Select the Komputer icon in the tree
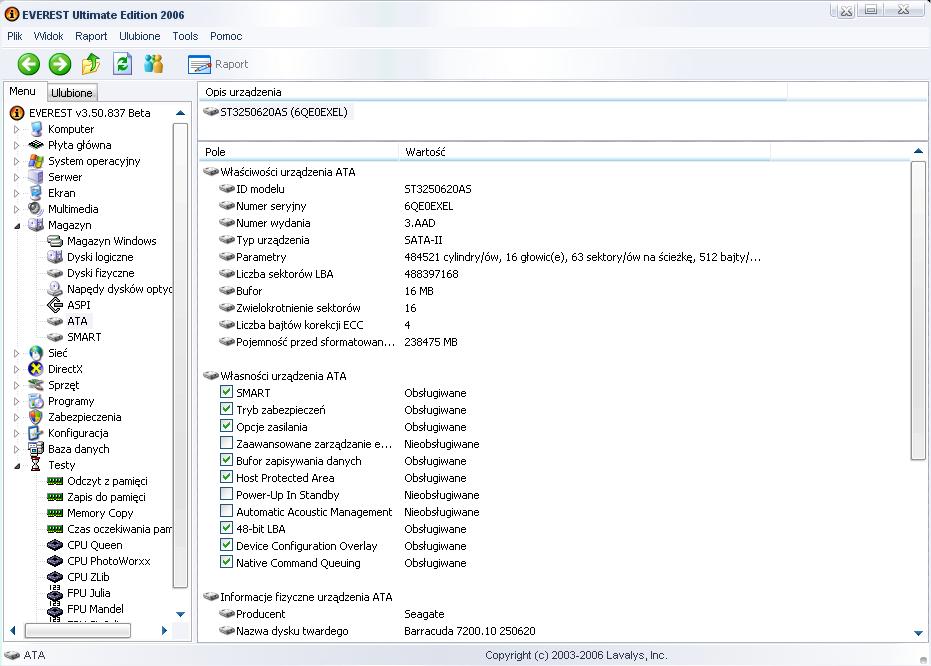Screen dimensions: 931x666 click(x=36, y=129)
